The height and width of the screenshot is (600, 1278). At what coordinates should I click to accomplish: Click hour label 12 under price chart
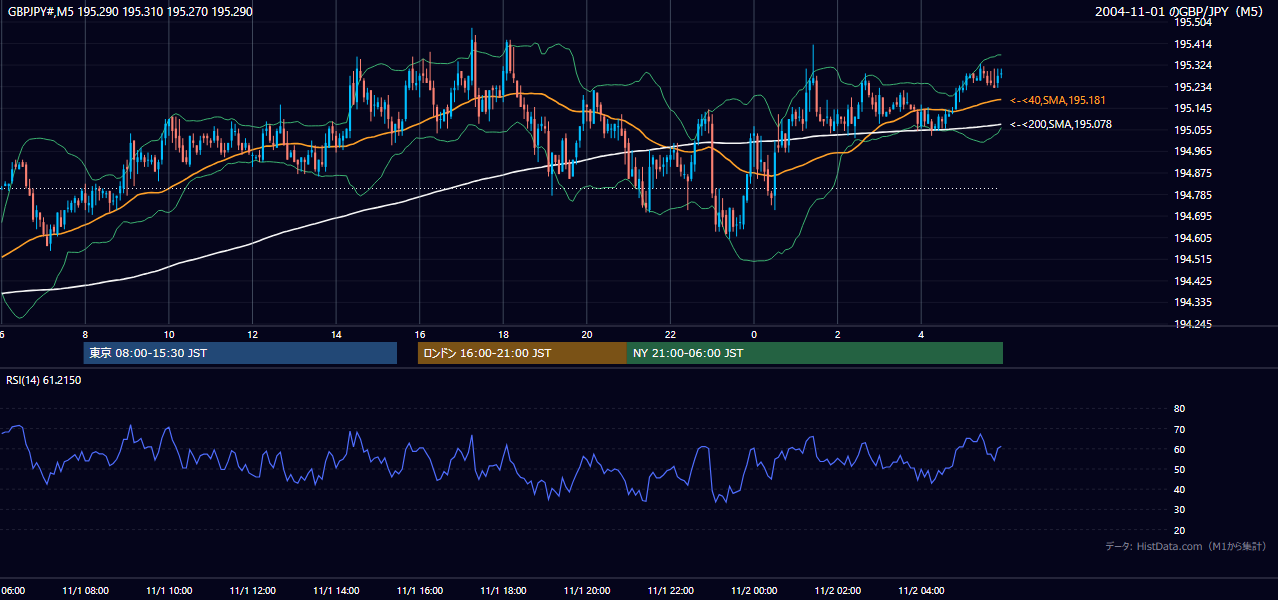(253, 335)
